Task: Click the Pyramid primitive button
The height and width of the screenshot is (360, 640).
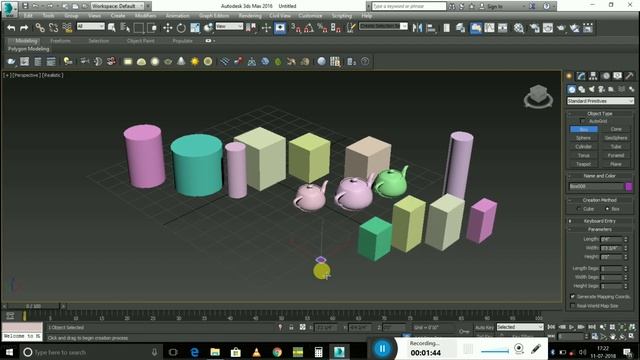Action: click(x=616, y=156)
